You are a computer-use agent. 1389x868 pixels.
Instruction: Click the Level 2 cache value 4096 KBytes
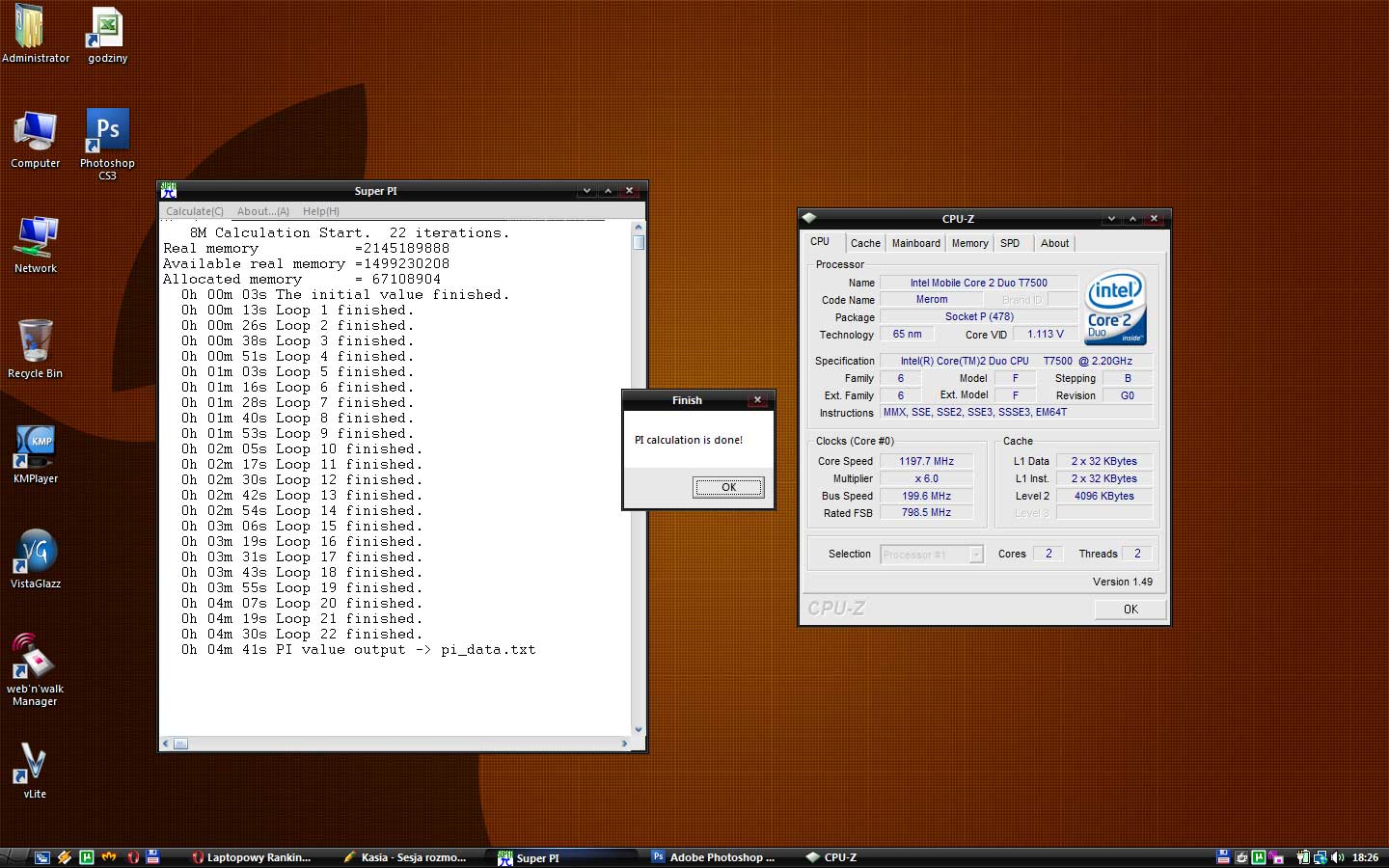(1104, 496)
